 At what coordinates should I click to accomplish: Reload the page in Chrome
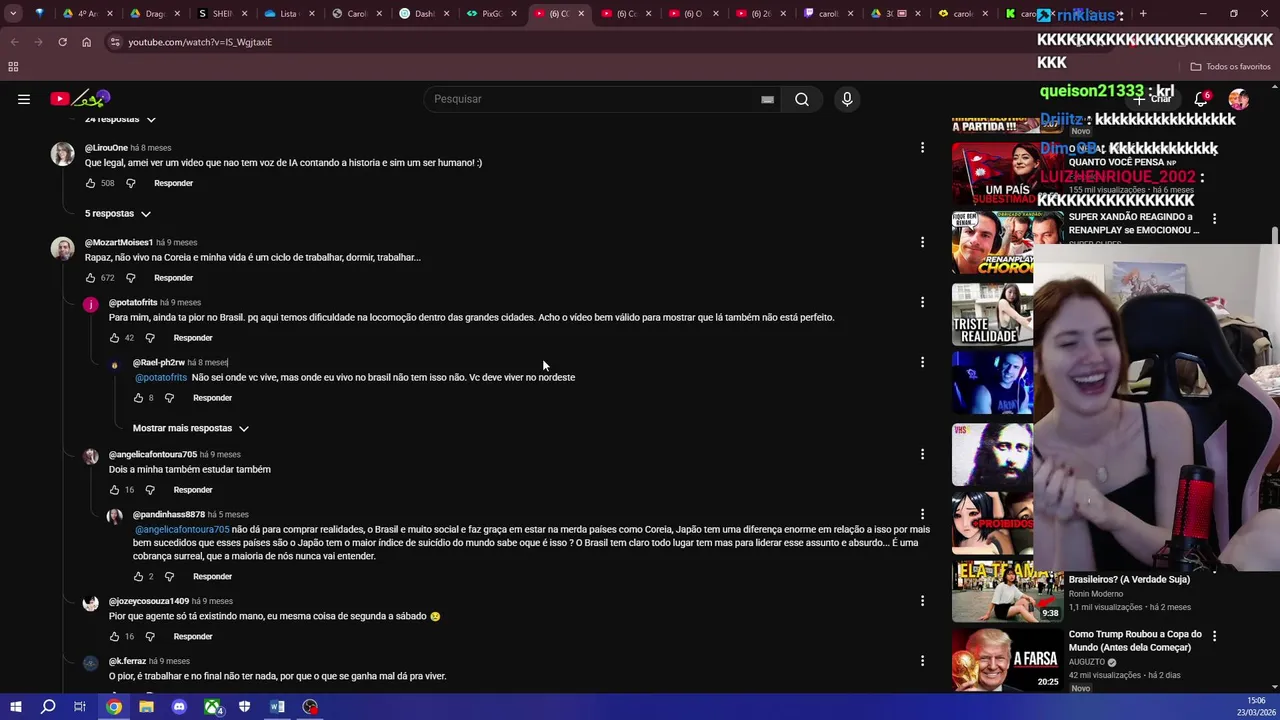point(62,42)
